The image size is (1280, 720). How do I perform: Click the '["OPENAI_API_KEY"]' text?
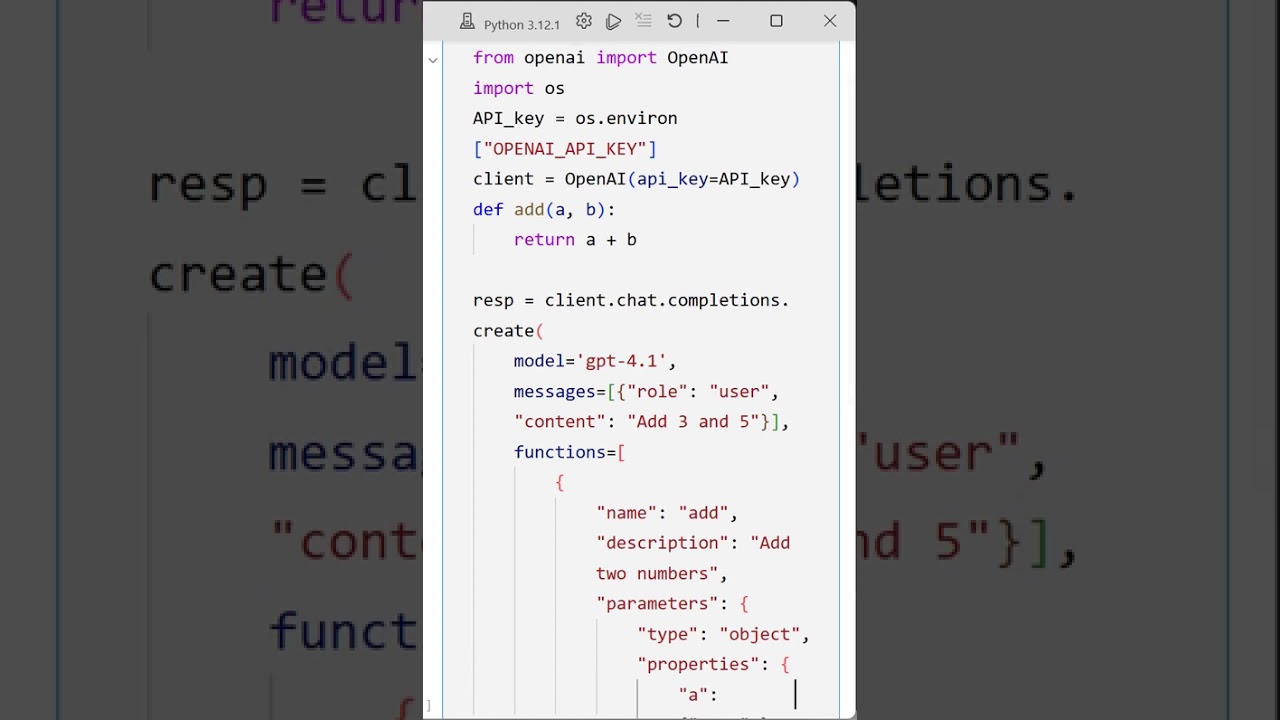coord(565,149)
